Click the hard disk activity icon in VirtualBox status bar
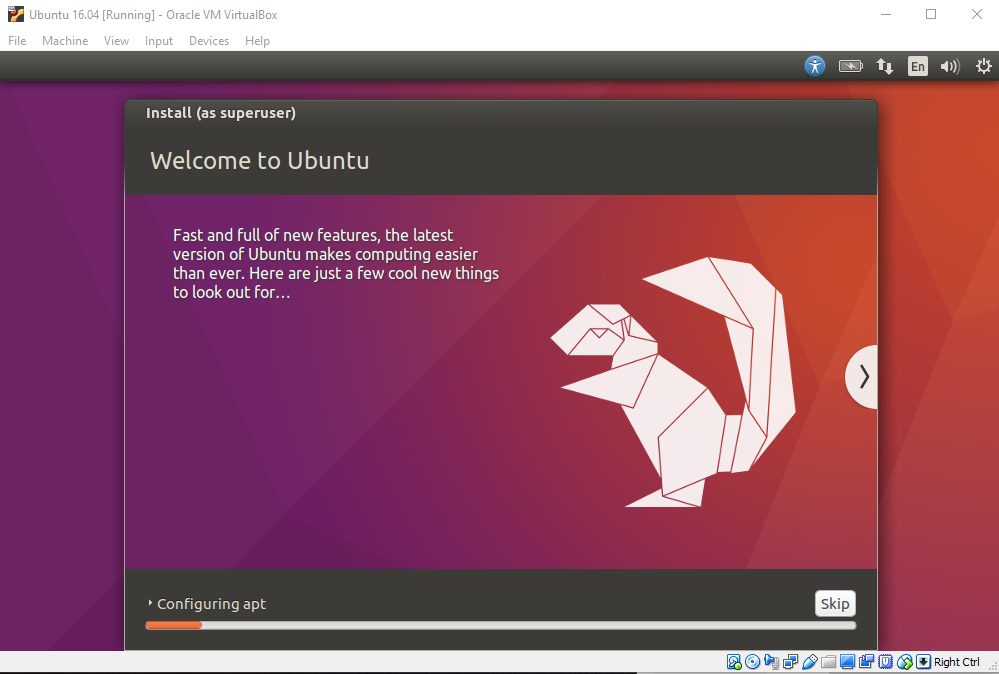999x674 pixels. coord(734,662)
